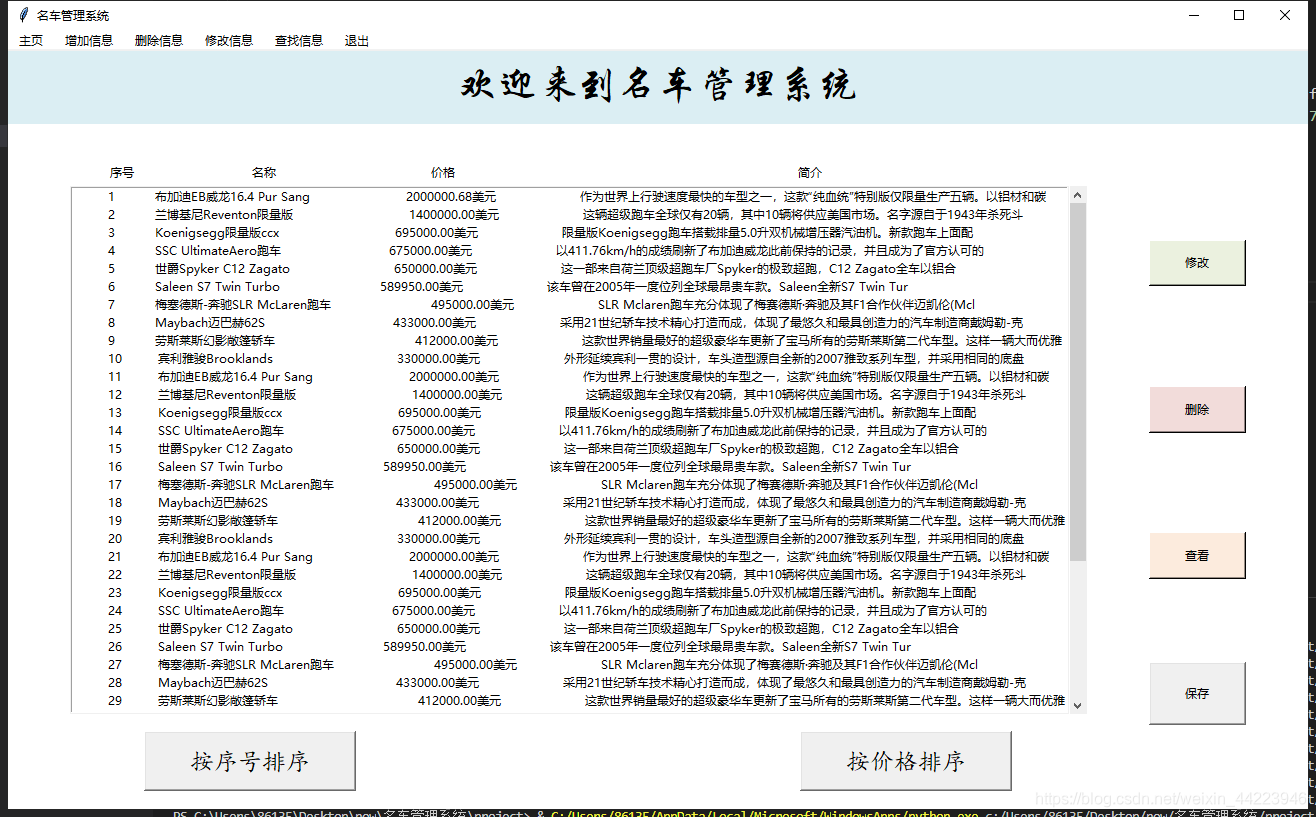The image size is (1316, 817).
Task: Select row 2 兰博基尼Reventon限量版
Action: point(570,215)
